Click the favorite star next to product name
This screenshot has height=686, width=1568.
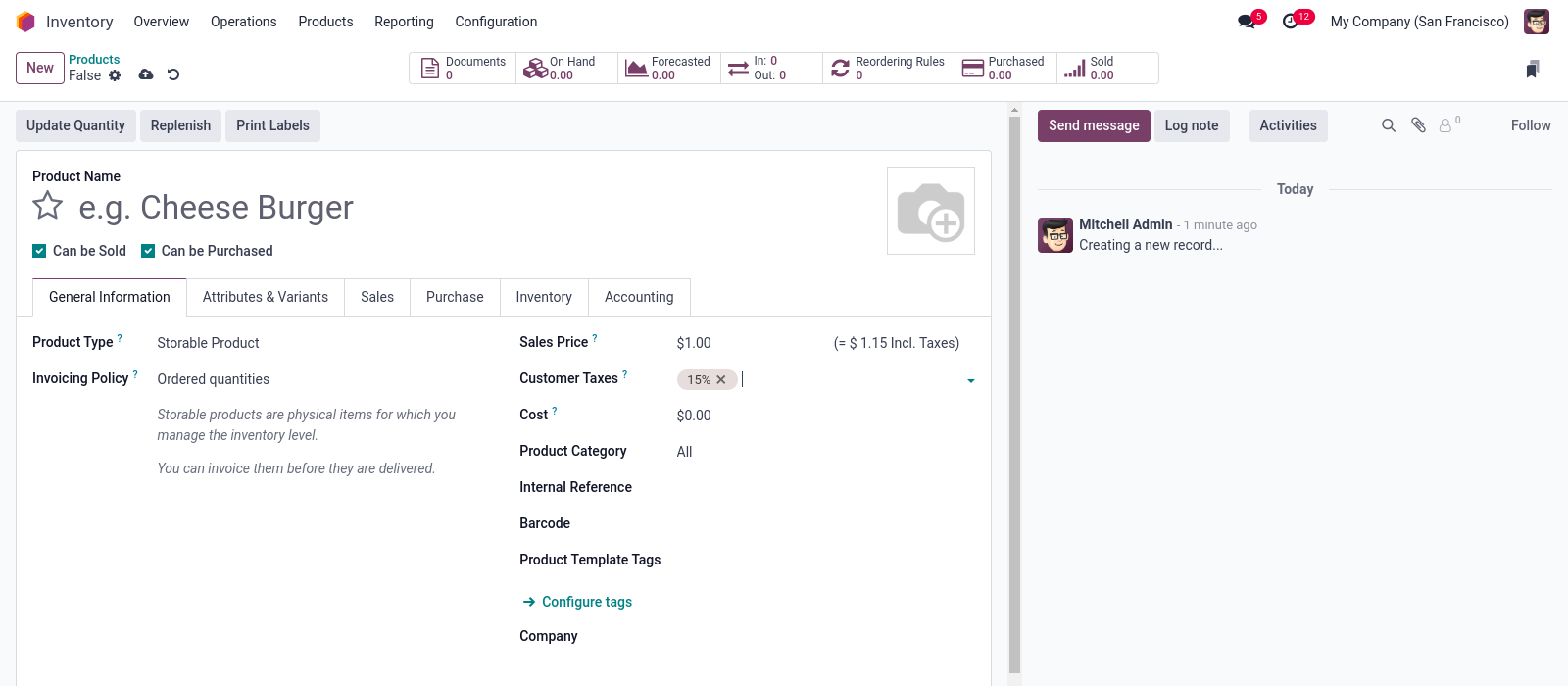coord(47,206)
